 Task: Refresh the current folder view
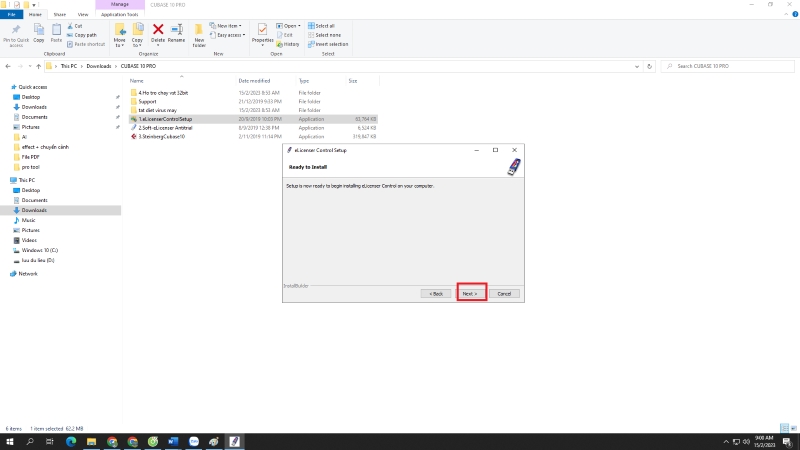click(x=649, y=66)
